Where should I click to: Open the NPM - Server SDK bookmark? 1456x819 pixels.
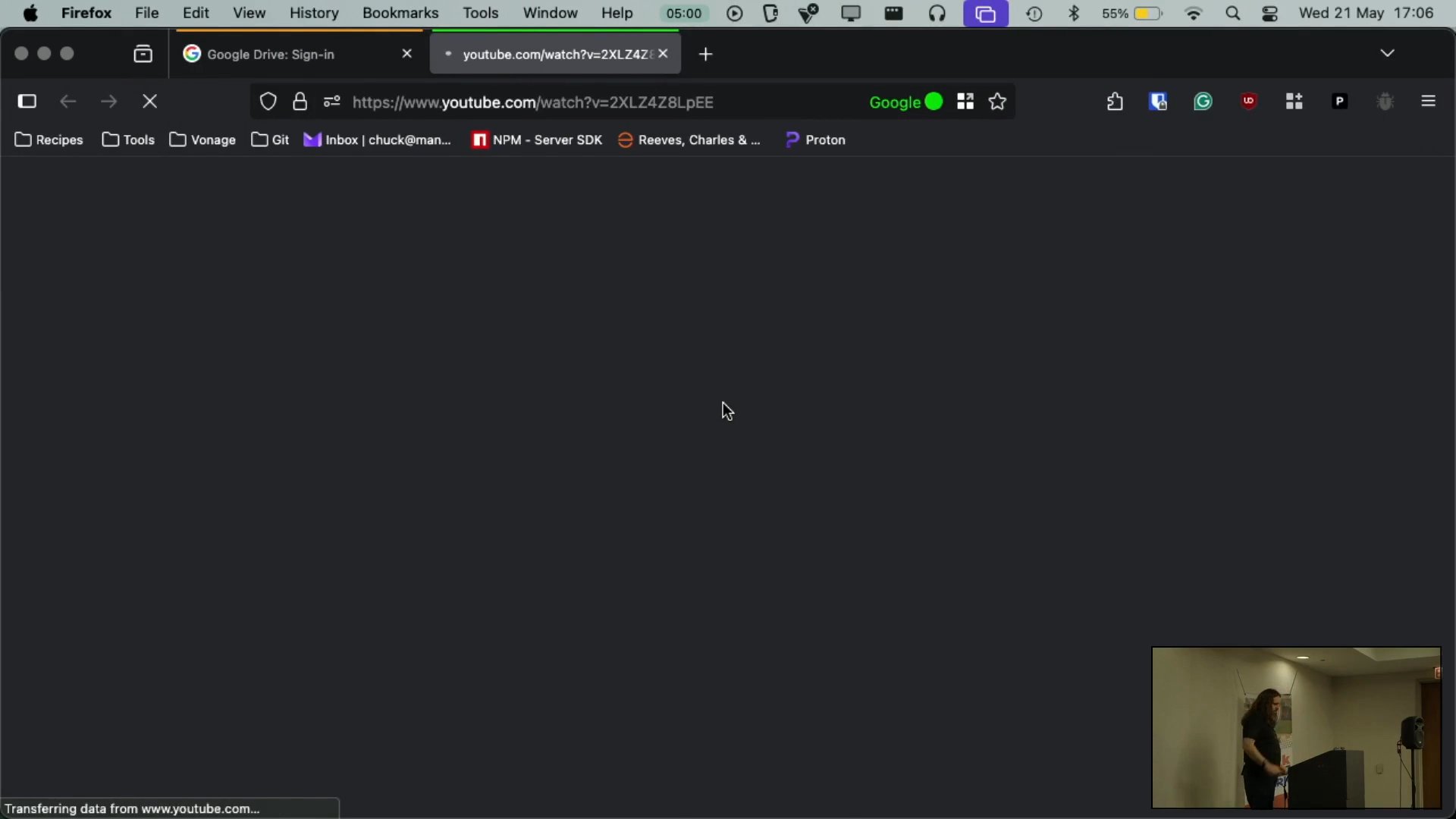click(537, 140)
